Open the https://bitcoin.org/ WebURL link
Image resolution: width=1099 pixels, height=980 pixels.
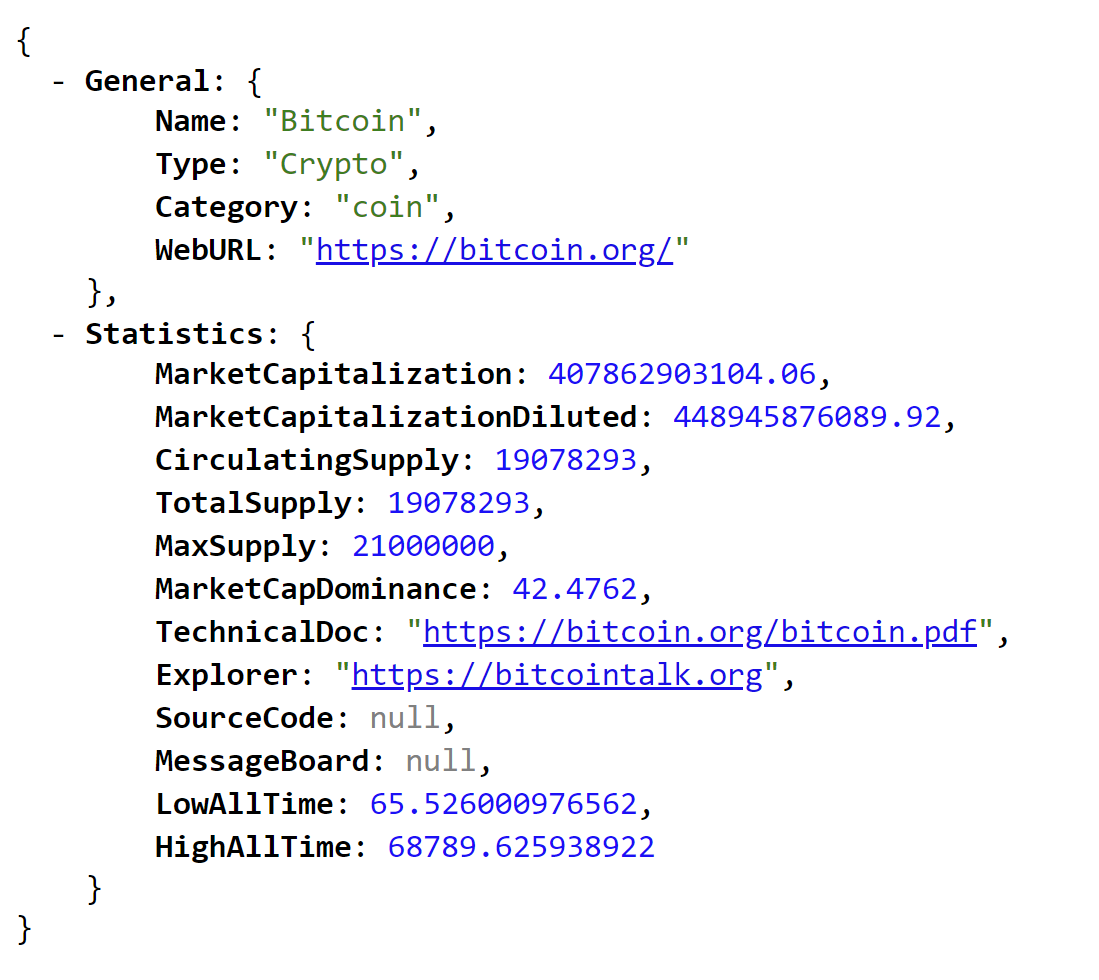(x=494, y=250)
